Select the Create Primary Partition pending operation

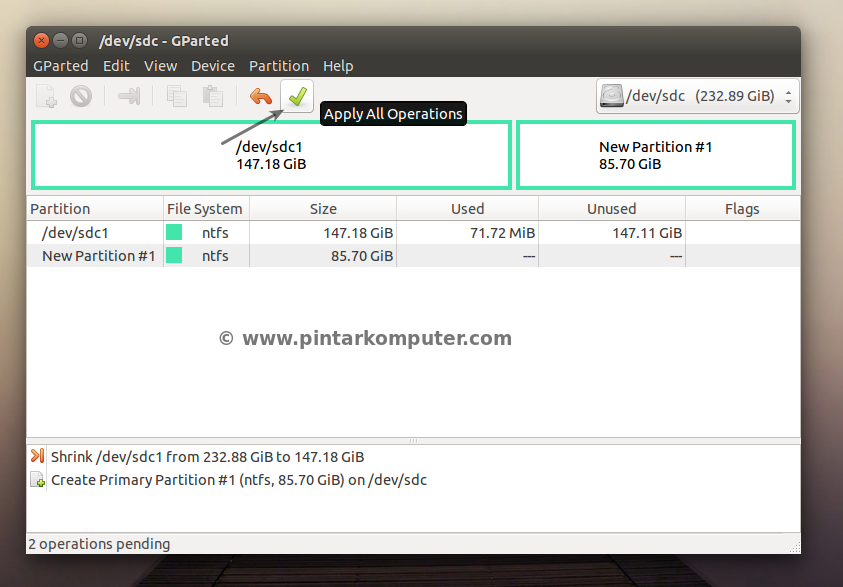coord(239,480)
